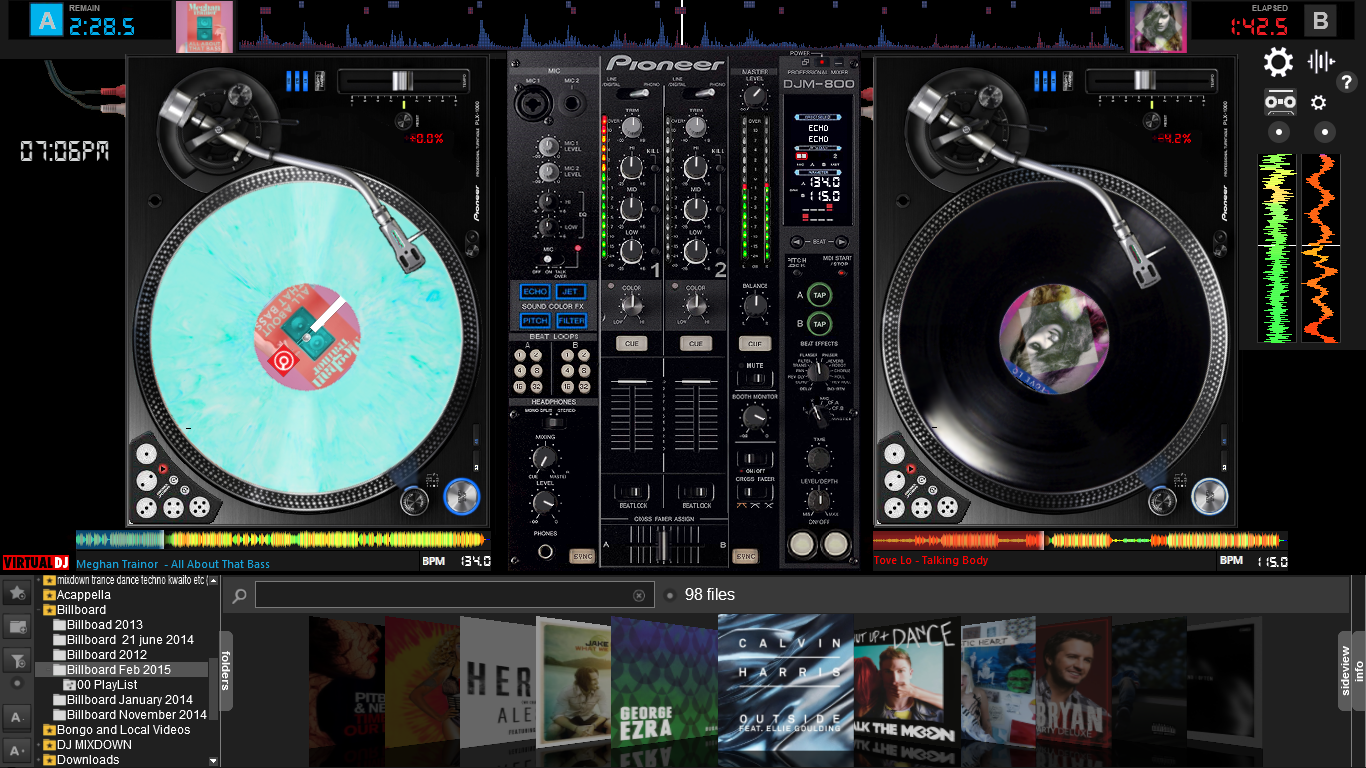Screen dimensions: 1366x768
Task: Open help question mark icon
Action: (x=1347, y=83)
